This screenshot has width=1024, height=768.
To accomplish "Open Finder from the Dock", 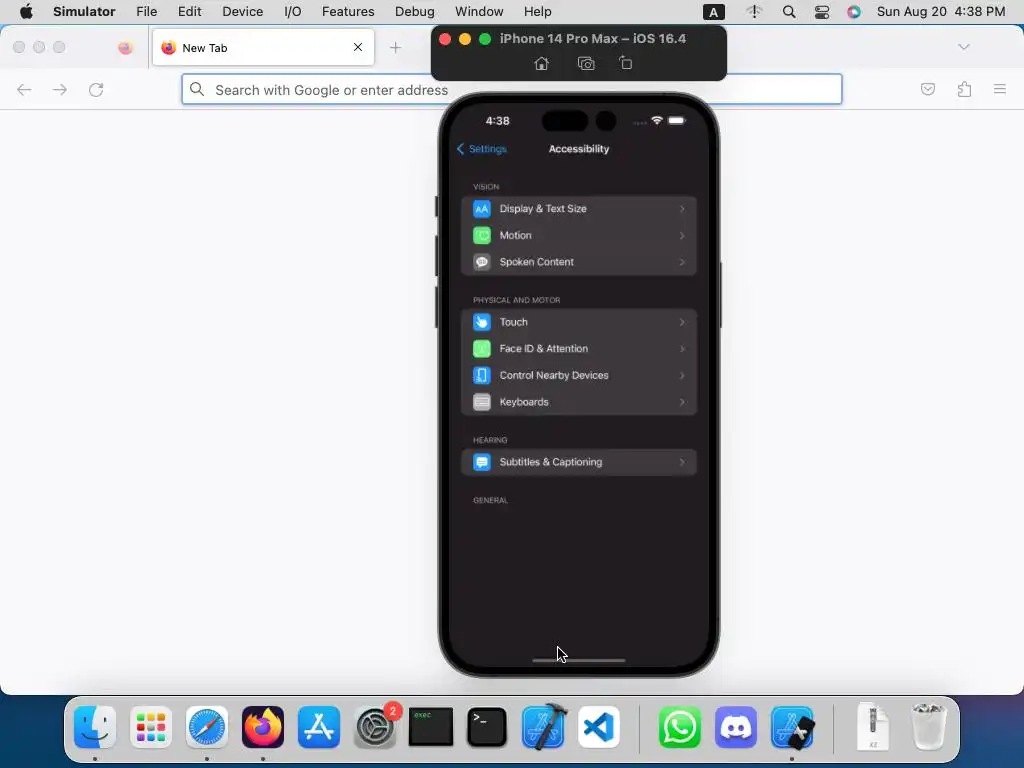I will tap(95, 727).
